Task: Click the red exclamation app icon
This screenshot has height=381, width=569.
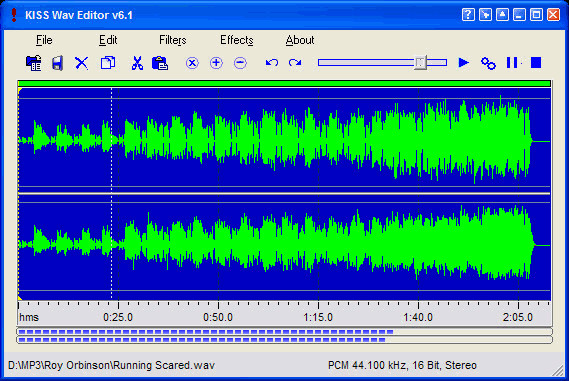Action: [14, 15]
